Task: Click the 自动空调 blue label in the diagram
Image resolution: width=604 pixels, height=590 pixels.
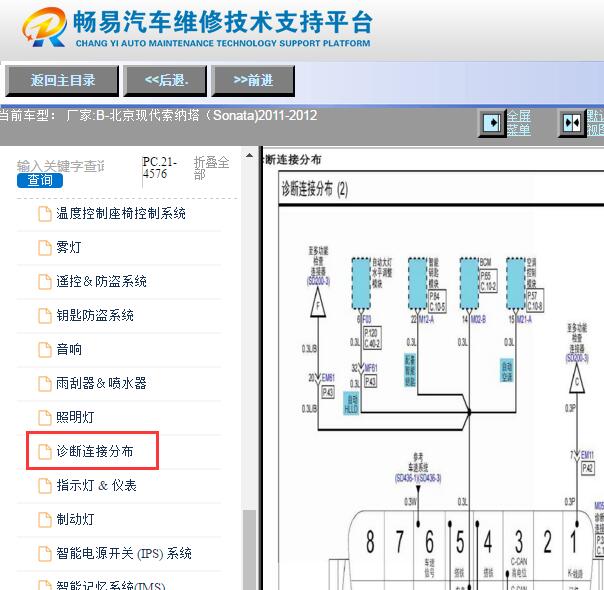Action: click(507, 370)
